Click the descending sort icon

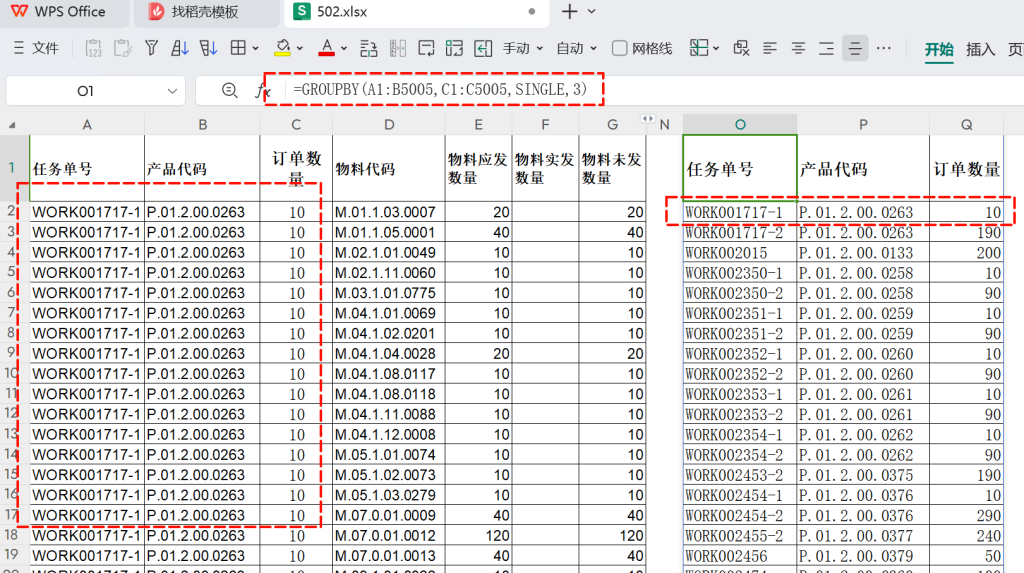coord(208,48)
